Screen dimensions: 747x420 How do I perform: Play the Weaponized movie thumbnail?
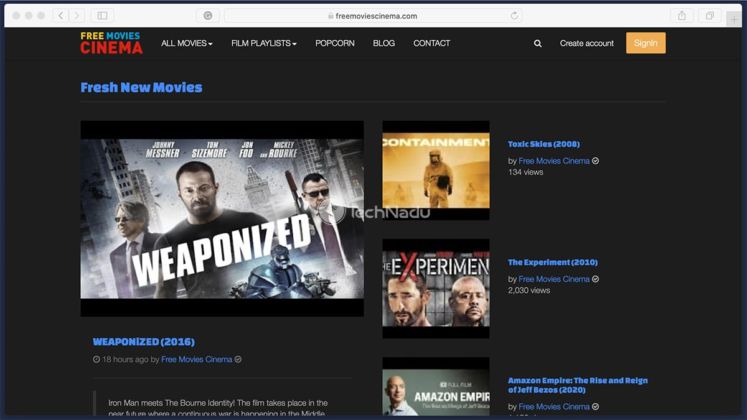point(222,219)
